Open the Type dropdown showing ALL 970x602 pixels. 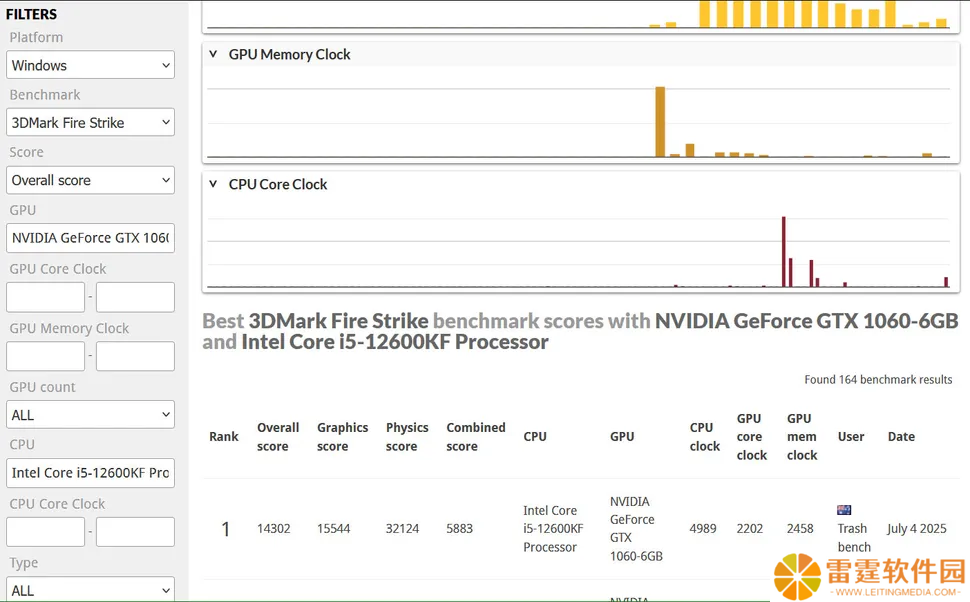[x=90, y=590]
